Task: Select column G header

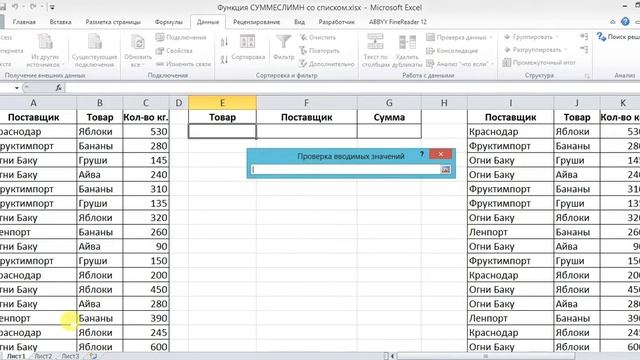Action: pyautogui.click(x=389, y=103)
